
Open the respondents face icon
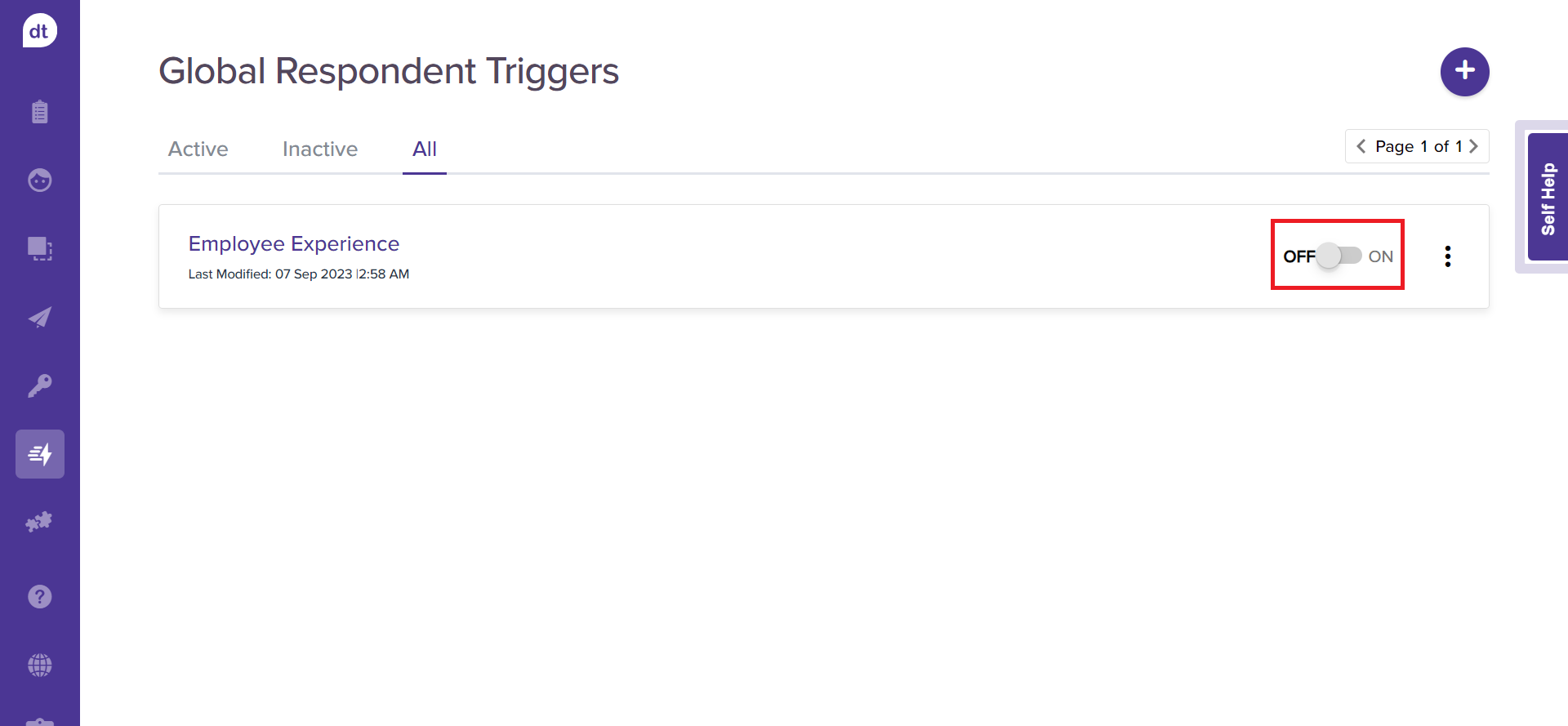point(39,180)
